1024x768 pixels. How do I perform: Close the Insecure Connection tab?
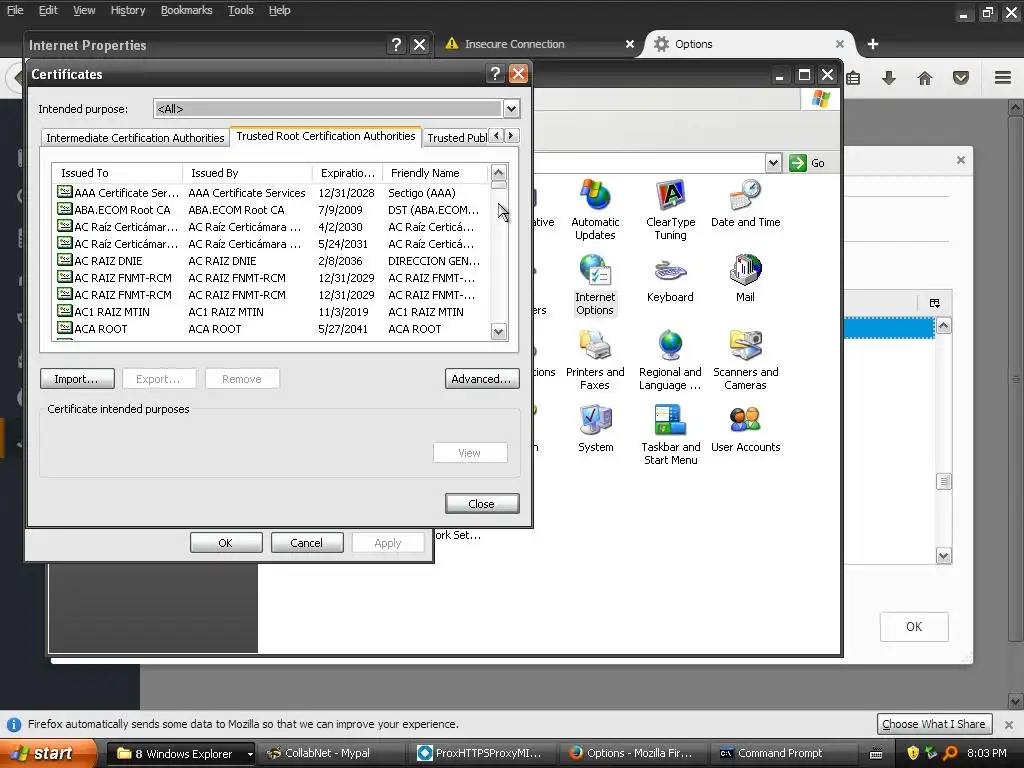[x=630, y=44]
